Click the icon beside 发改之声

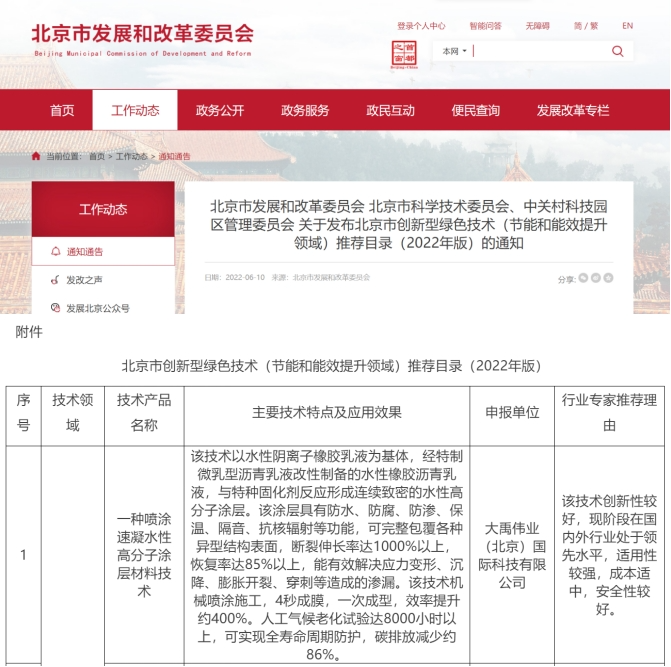(x=55, y=280)
